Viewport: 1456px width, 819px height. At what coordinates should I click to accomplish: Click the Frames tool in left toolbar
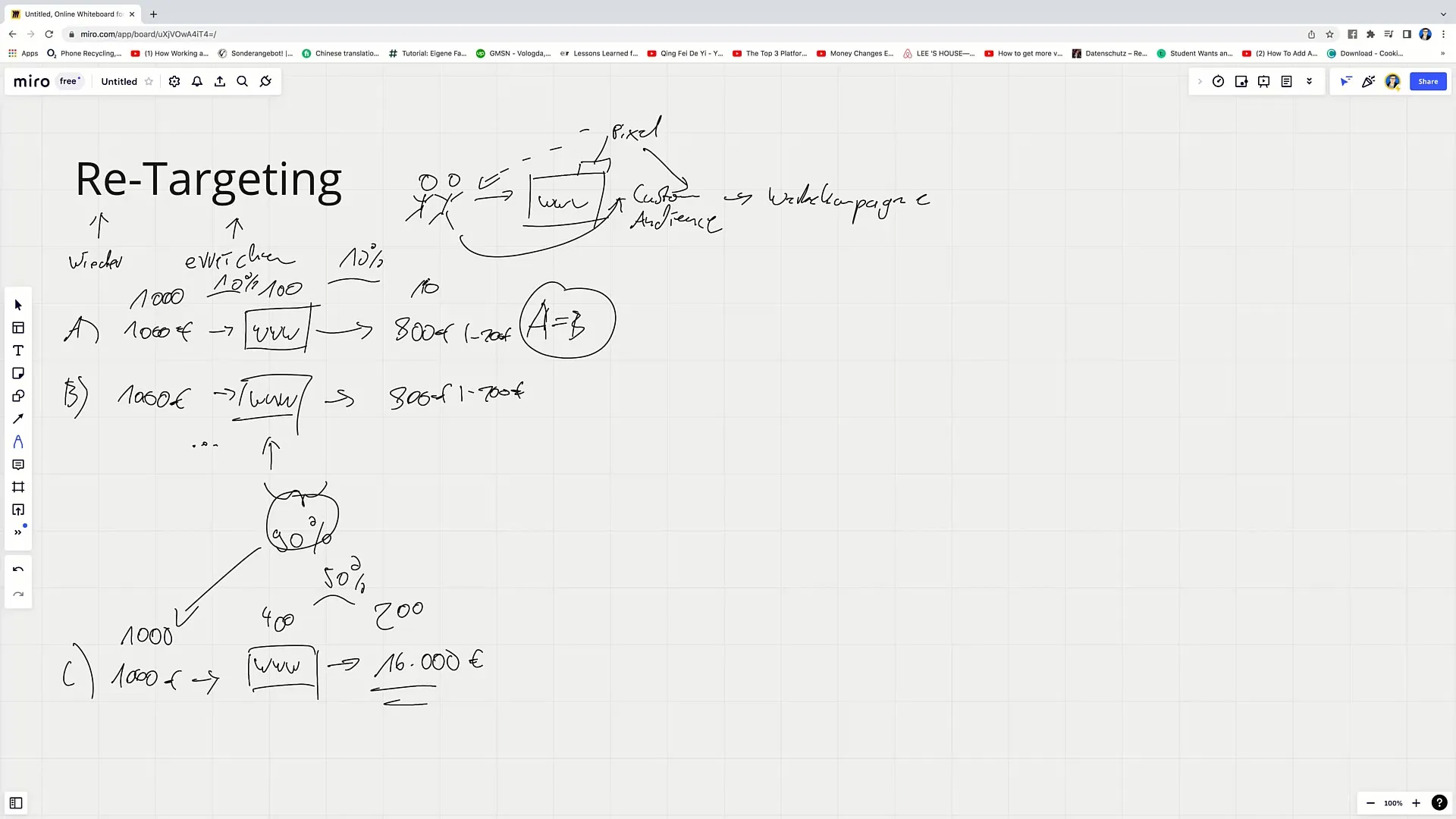point(18,487)
